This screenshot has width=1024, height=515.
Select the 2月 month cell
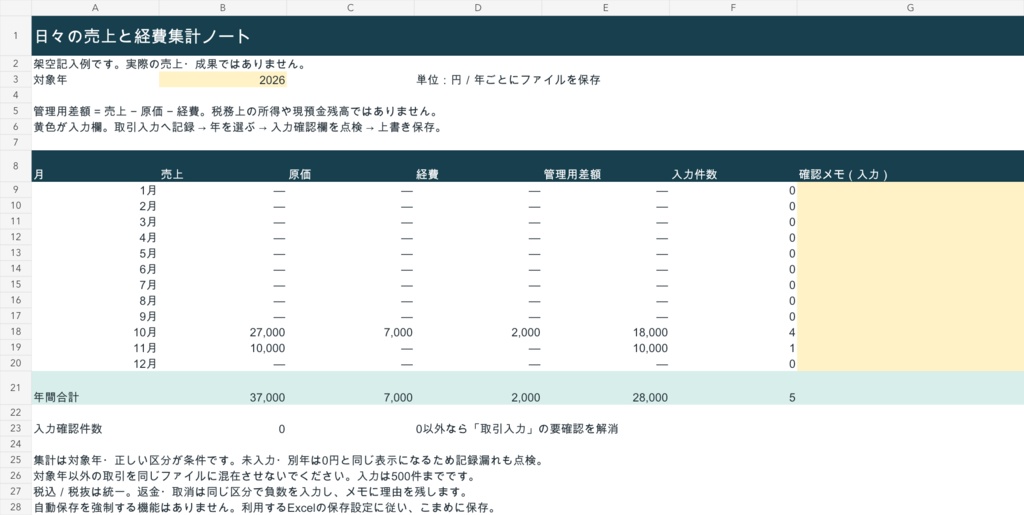[x=95, y=206]
